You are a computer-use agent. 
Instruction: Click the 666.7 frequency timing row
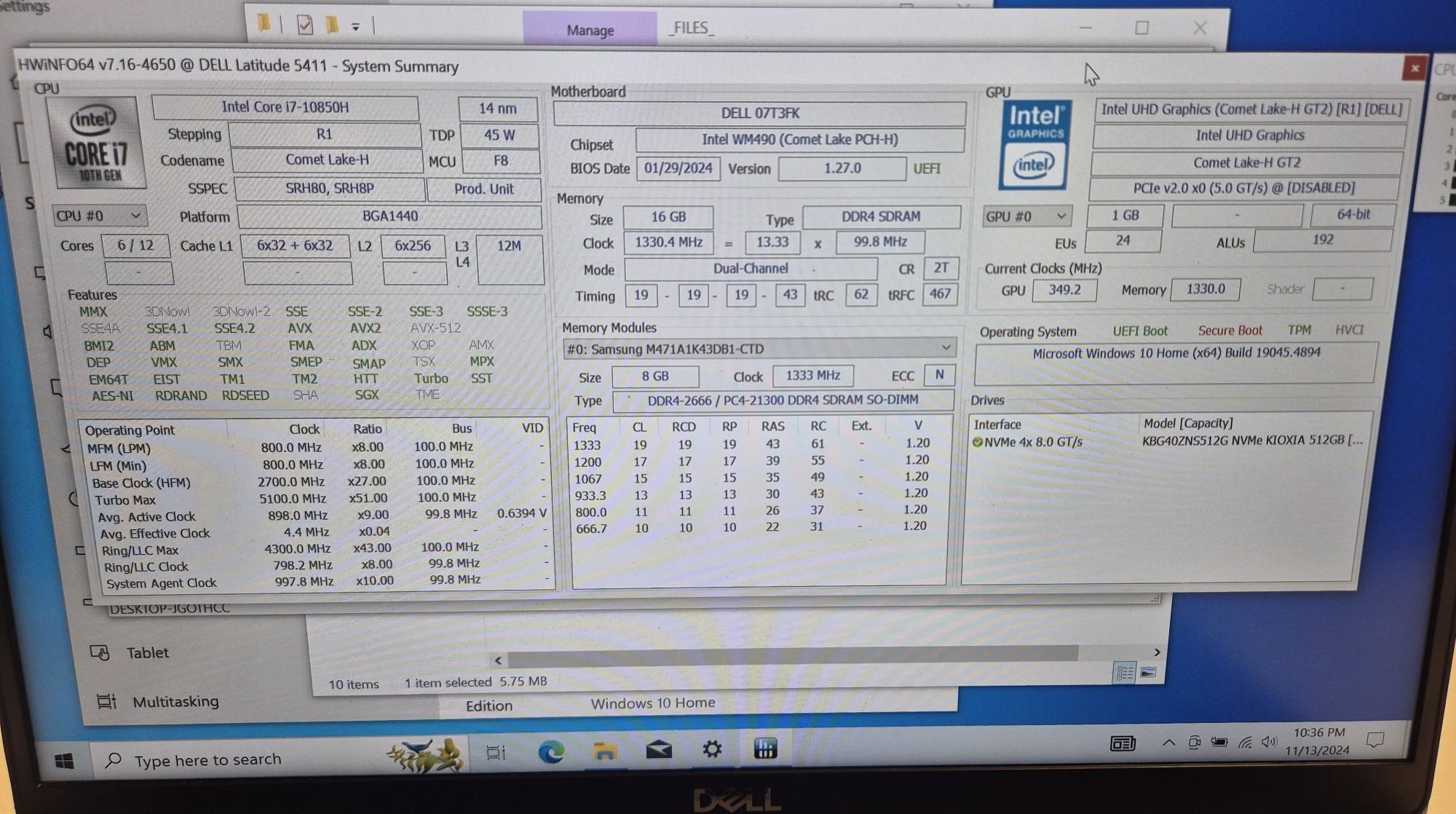coord(757,528)
